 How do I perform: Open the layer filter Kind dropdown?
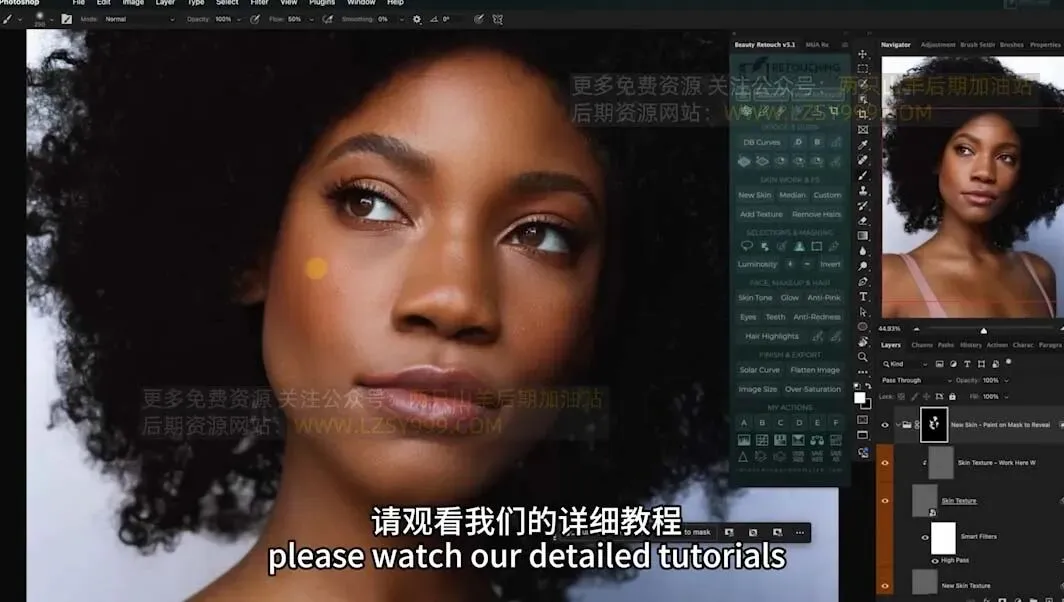point(905,364)
